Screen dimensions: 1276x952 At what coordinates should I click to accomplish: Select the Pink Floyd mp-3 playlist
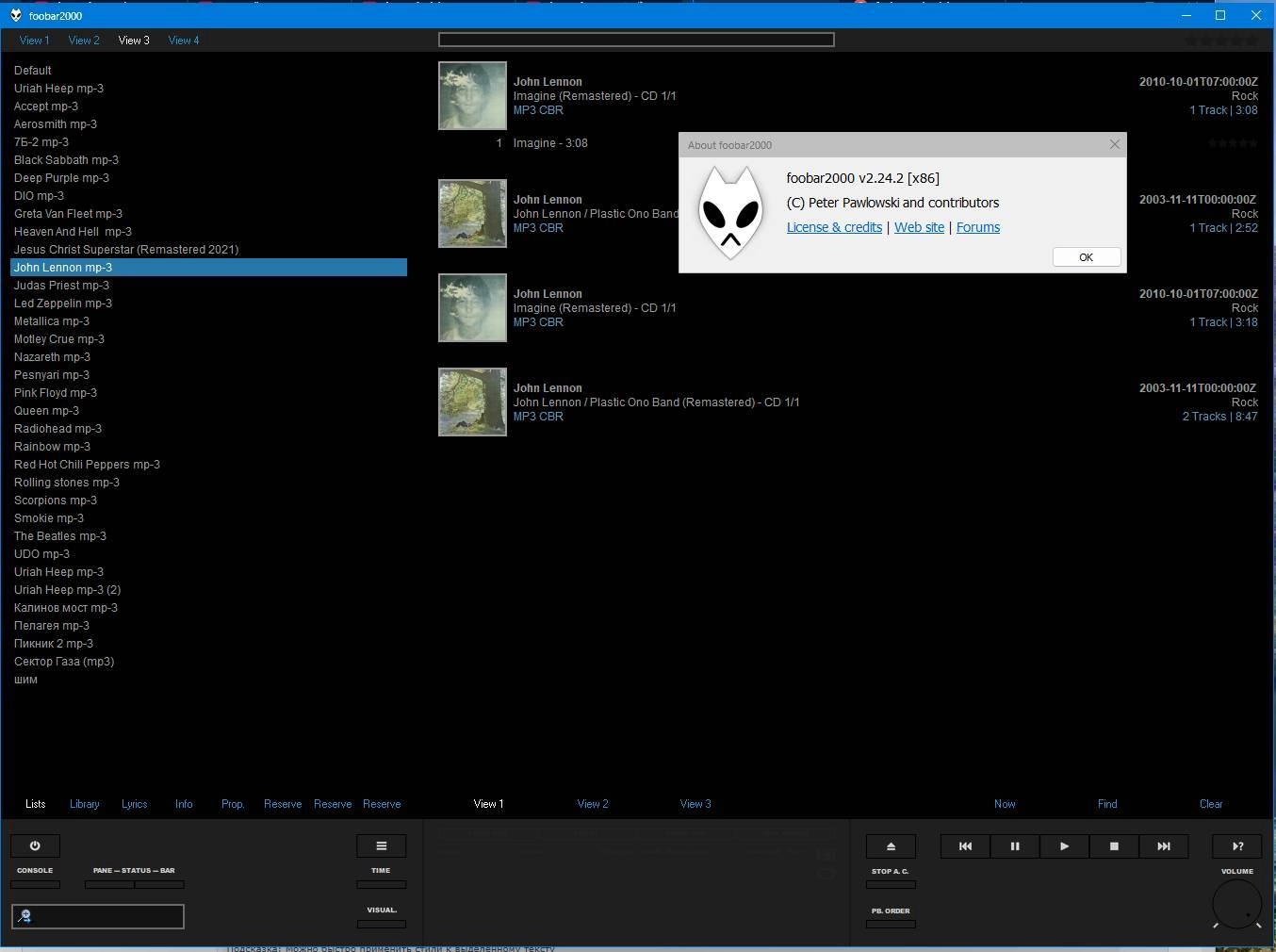pos(208,393)
